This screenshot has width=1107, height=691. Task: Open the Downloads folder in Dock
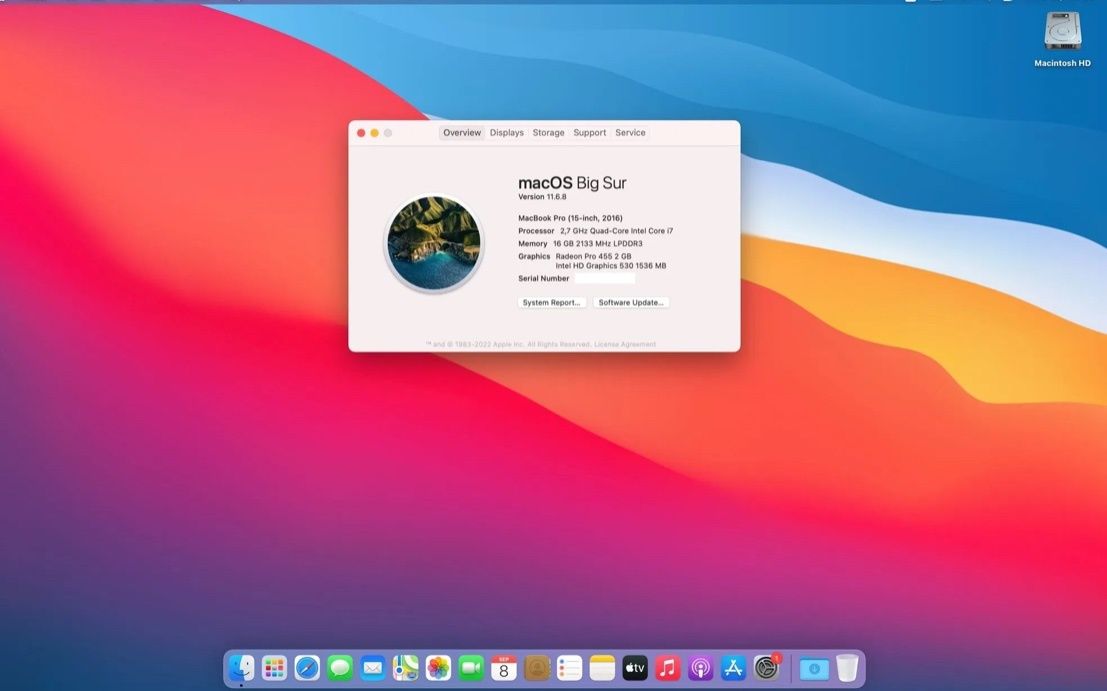click(813, 668)
